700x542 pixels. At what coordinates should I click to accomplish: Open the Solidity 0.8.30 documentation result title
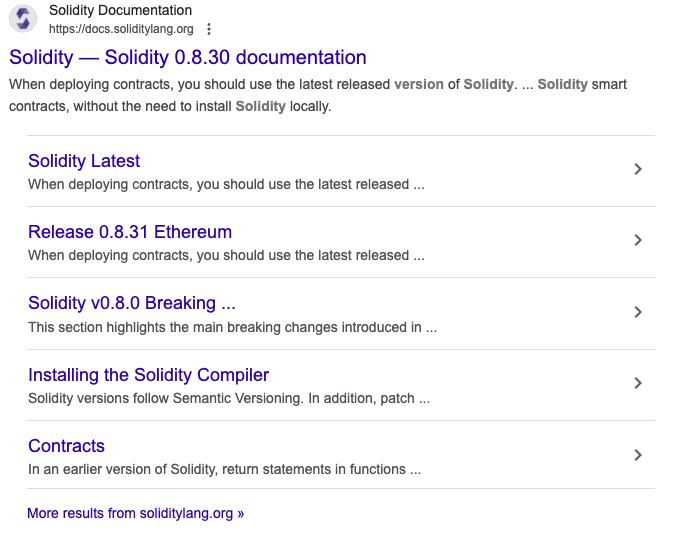(188, 57)
